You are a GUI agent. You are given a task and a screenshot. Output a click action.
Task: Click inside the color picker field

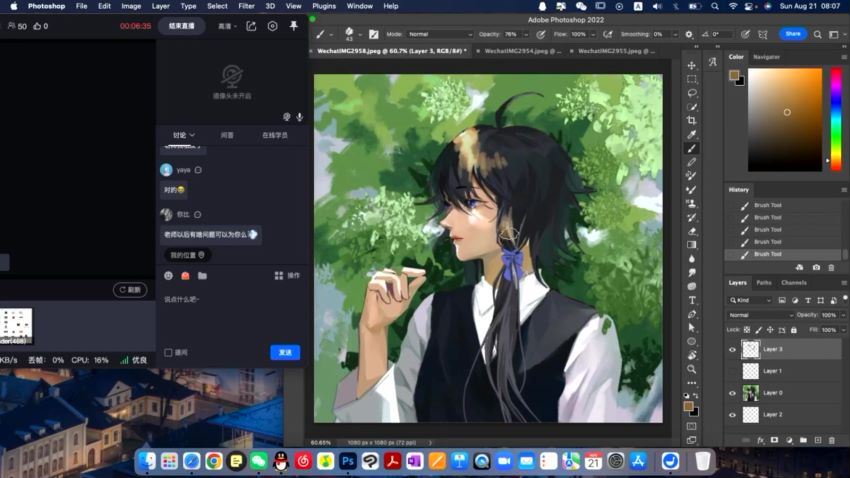coord(785,120)
